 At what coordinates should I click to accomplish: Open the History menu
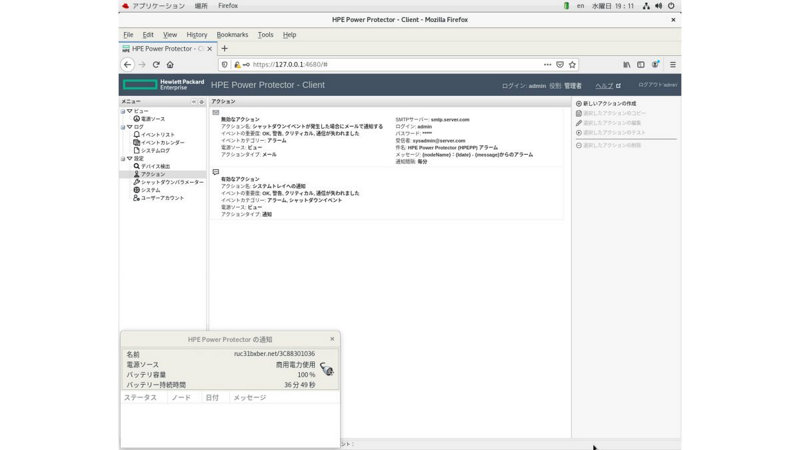[x=196, y=35]
